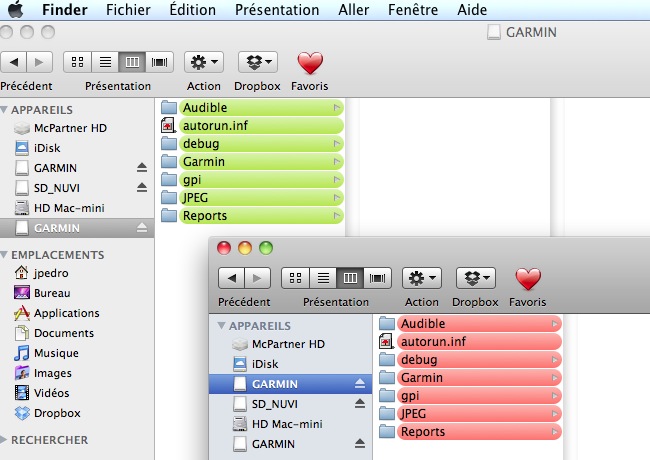Image resolution: width=650 pixels, height=460 pixels.
Task: Switch back window to list view
Action: [x=105, y=62]
